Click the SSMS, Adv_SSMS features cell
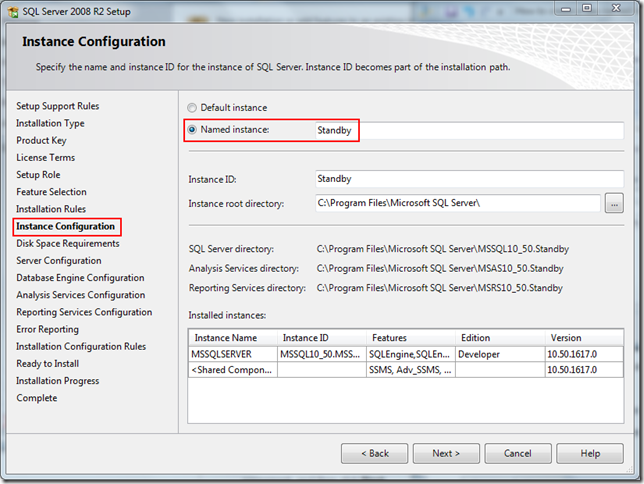 411,370
